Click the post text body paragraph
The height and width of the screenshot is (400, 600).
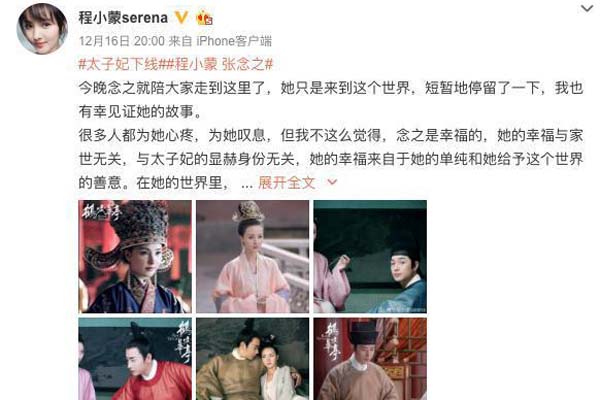pos(331,135)
